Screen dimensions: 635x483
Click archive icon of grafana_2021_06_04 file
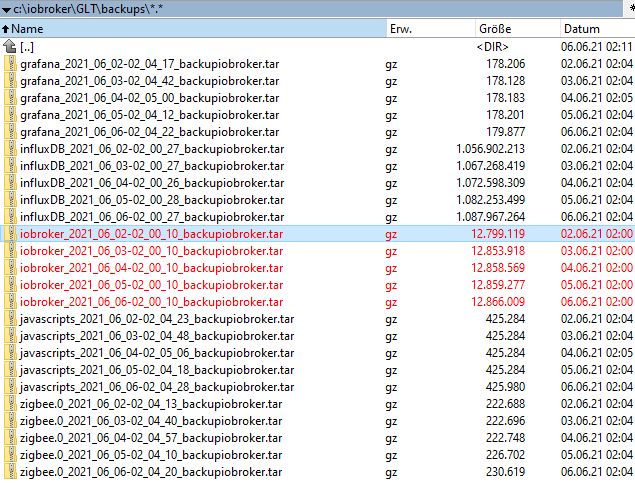point(10,98)
